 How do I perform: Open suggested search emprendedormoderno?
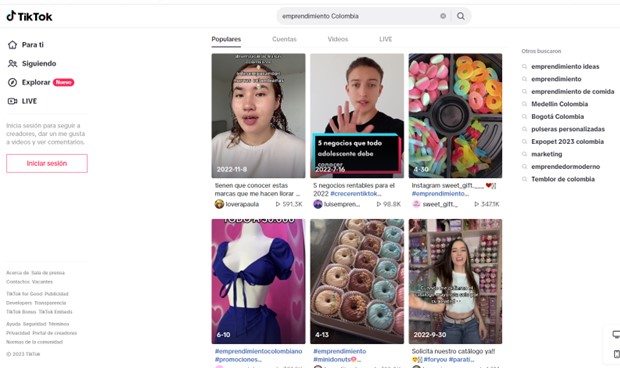[565, 167]
